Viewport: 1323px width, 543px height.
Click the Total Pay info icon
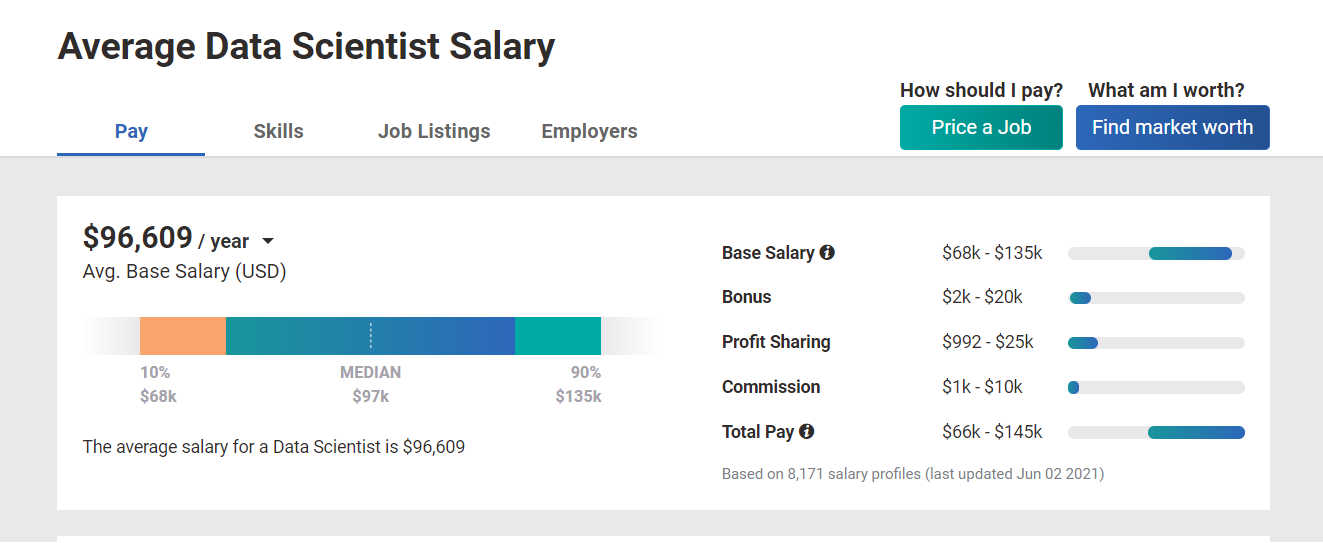point(807,432)
